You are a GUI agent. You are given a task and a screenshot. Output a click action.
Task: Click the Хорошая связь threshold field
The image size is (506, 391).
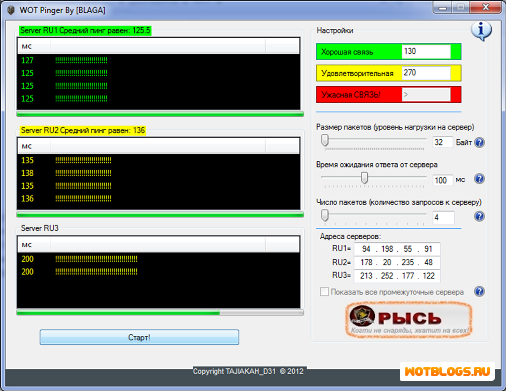click(426, 51)
